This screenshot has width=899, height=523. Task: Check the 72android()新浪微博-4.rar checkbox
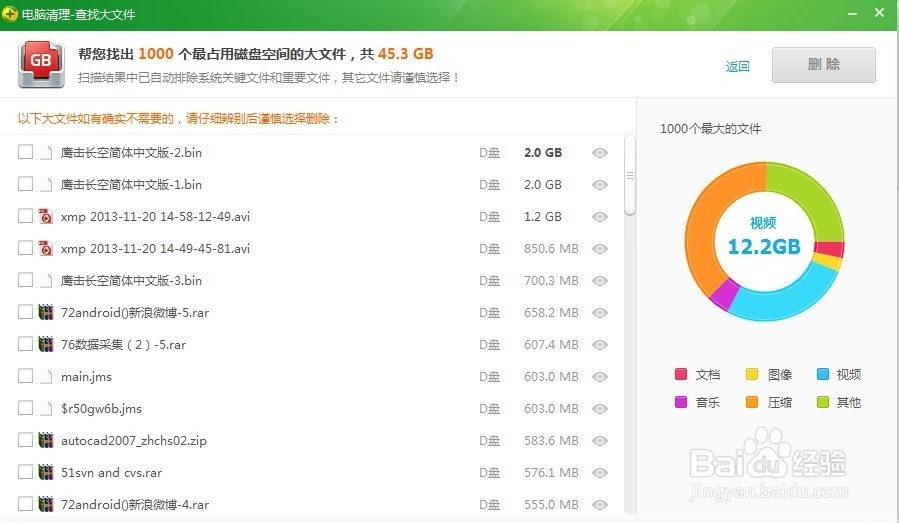coord(25,504)
